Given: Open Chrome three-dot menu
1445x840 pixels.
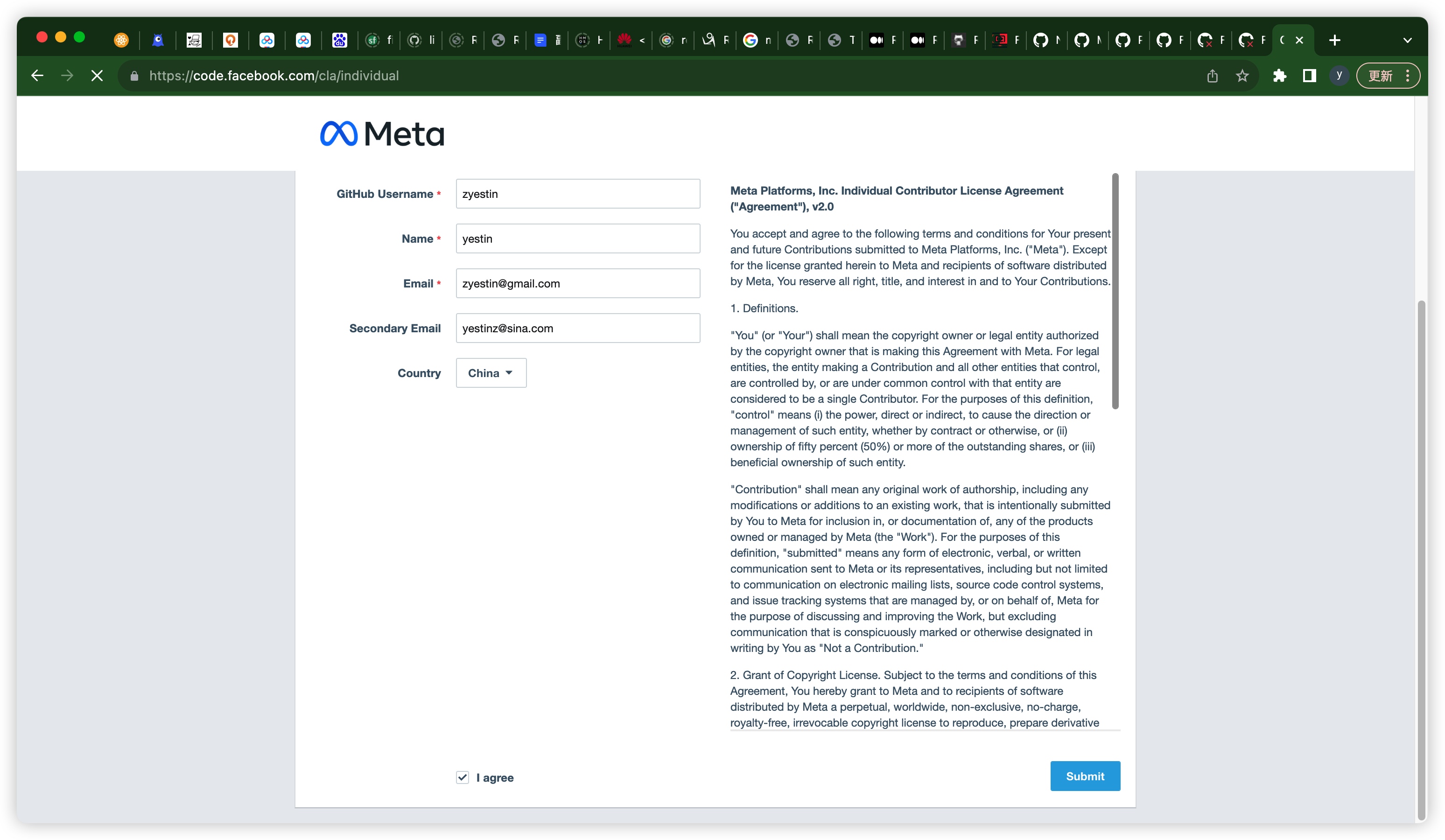Looking at the screenshot, I should coord(1408,76).
